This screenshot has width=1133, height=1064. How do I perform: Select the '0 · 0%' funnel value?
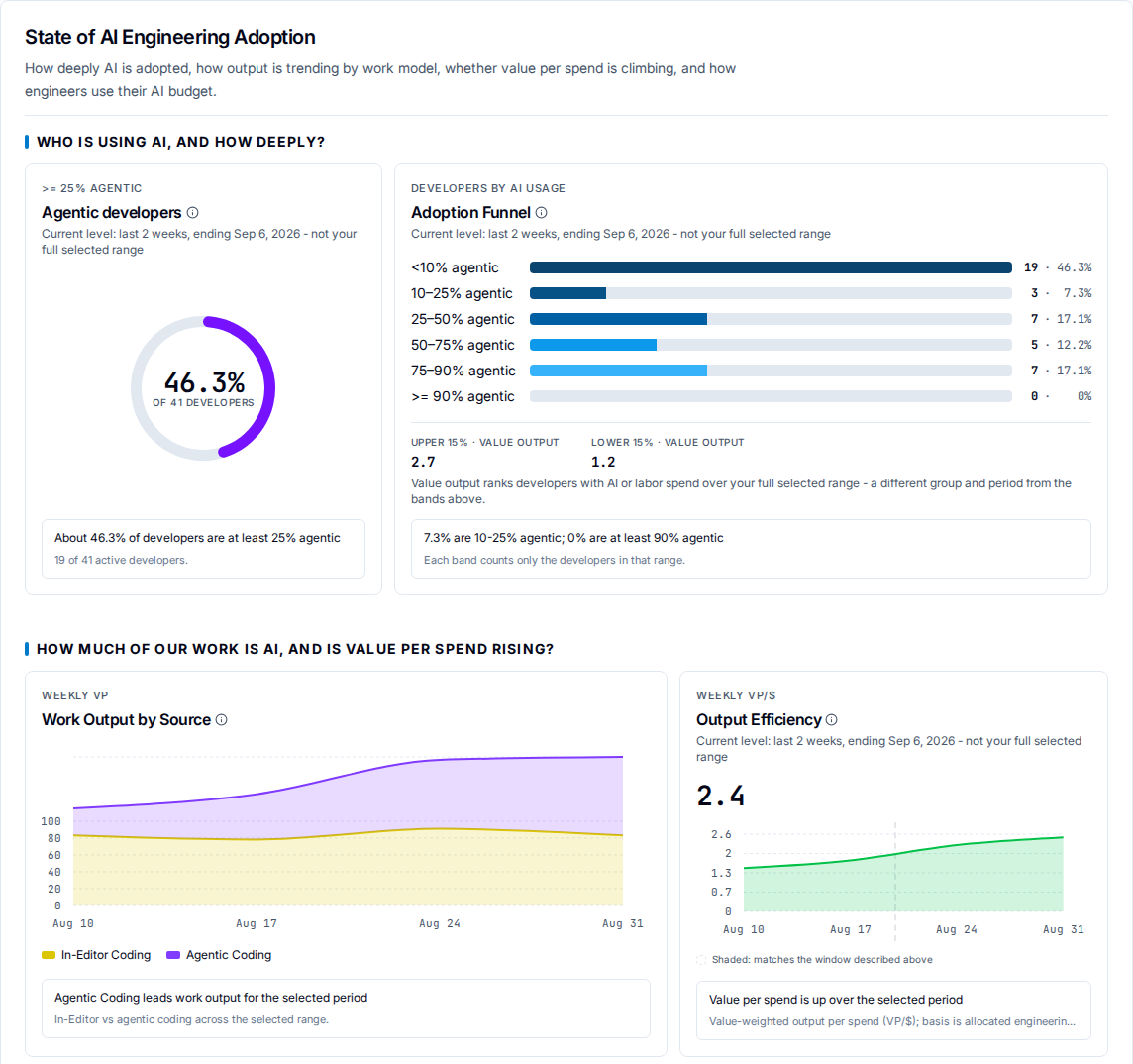point(1061,396)
